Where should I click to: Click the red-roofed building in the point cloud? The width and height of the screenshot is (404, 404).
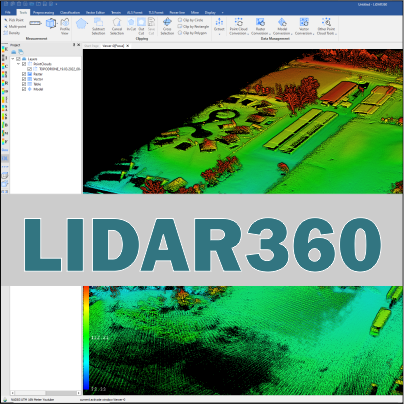338,91
